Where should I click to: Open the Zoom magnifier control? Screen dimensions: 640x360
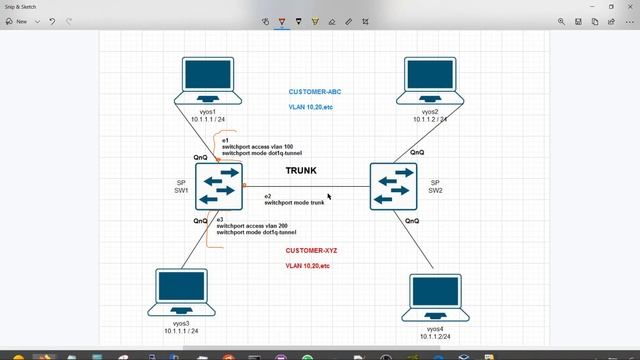tap(562, 22)
